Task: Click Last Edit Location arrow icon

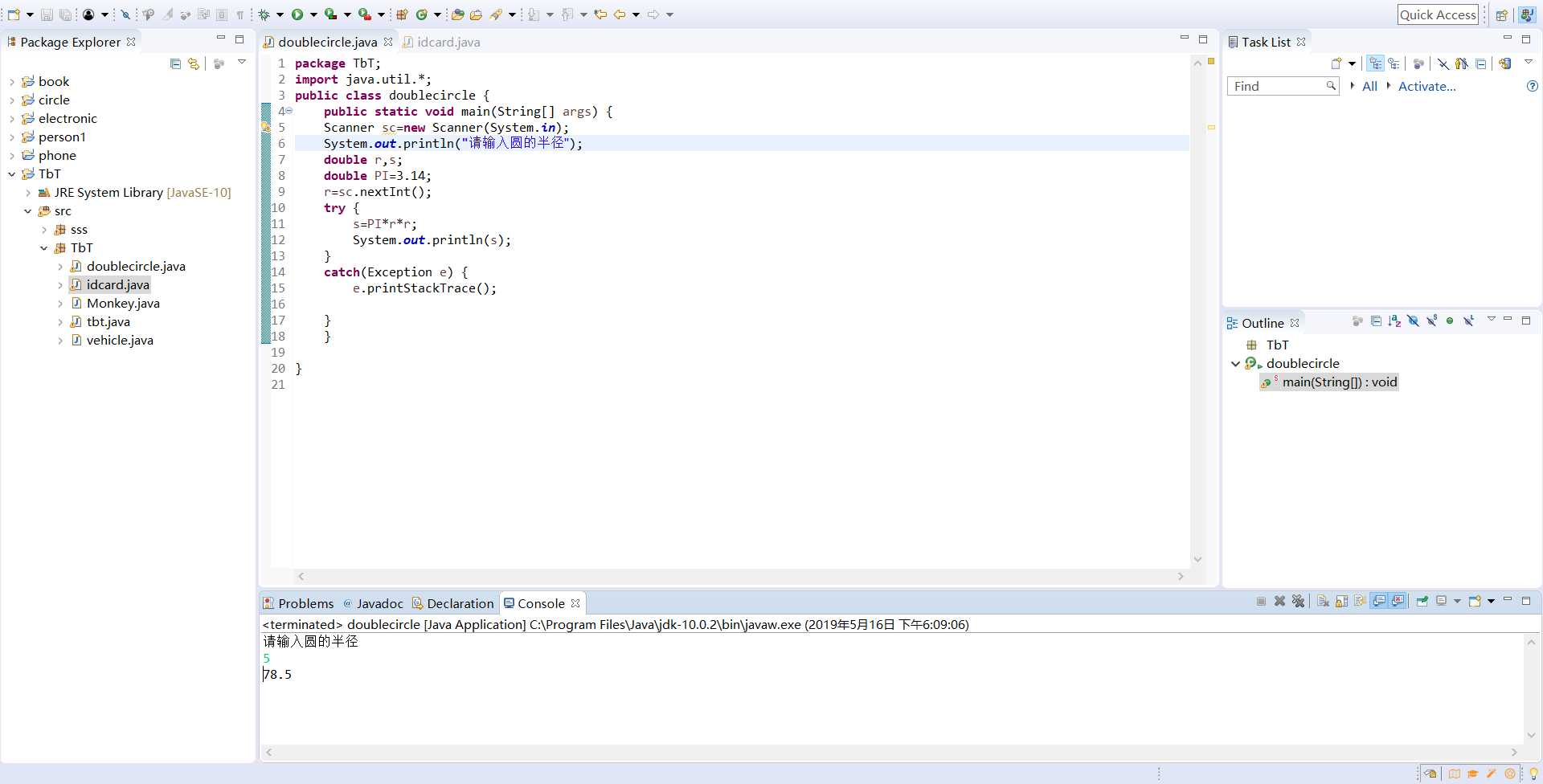Action: pyautogui.click(x=600, y=14)
